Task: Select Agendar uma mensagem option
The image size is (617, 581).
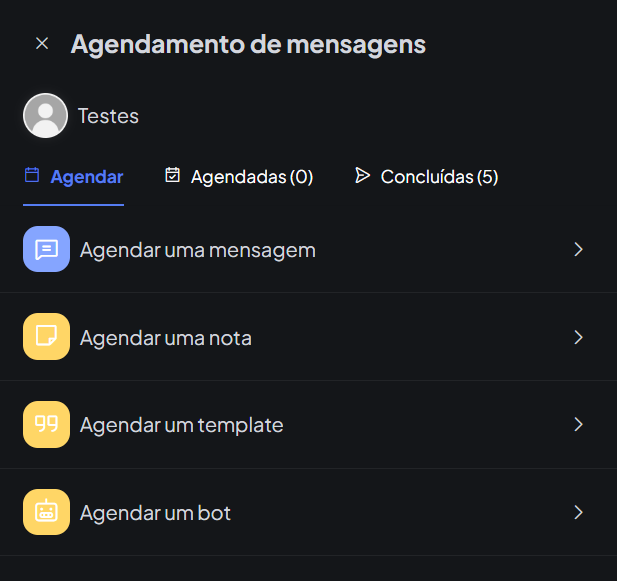Action: pyautogui.click(x=198, y=250)
